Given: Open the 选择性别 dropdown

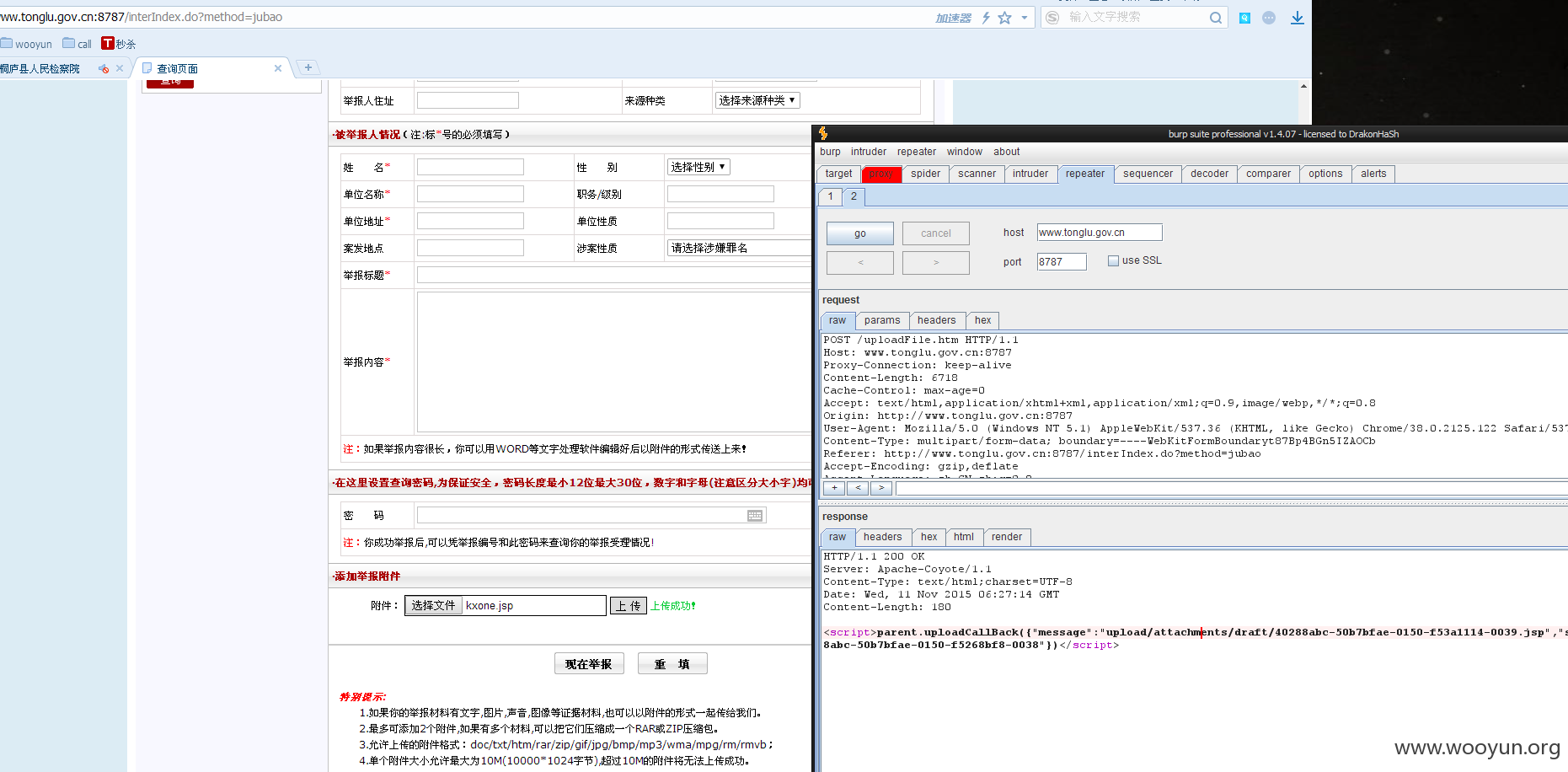Looking at the screenshot, I should tap(698, 167).
